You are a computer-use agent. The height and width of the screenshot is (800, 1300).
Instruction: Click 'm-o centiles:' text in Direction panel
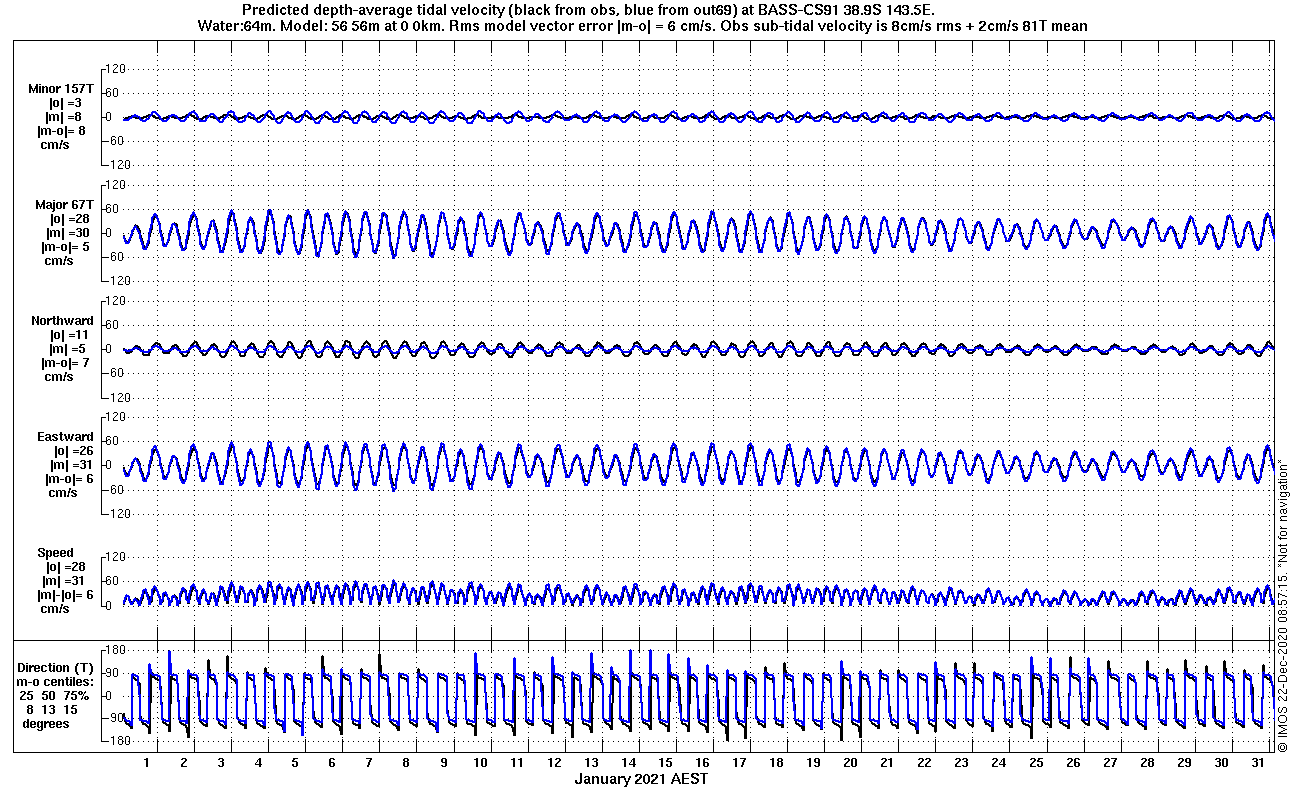56,681
